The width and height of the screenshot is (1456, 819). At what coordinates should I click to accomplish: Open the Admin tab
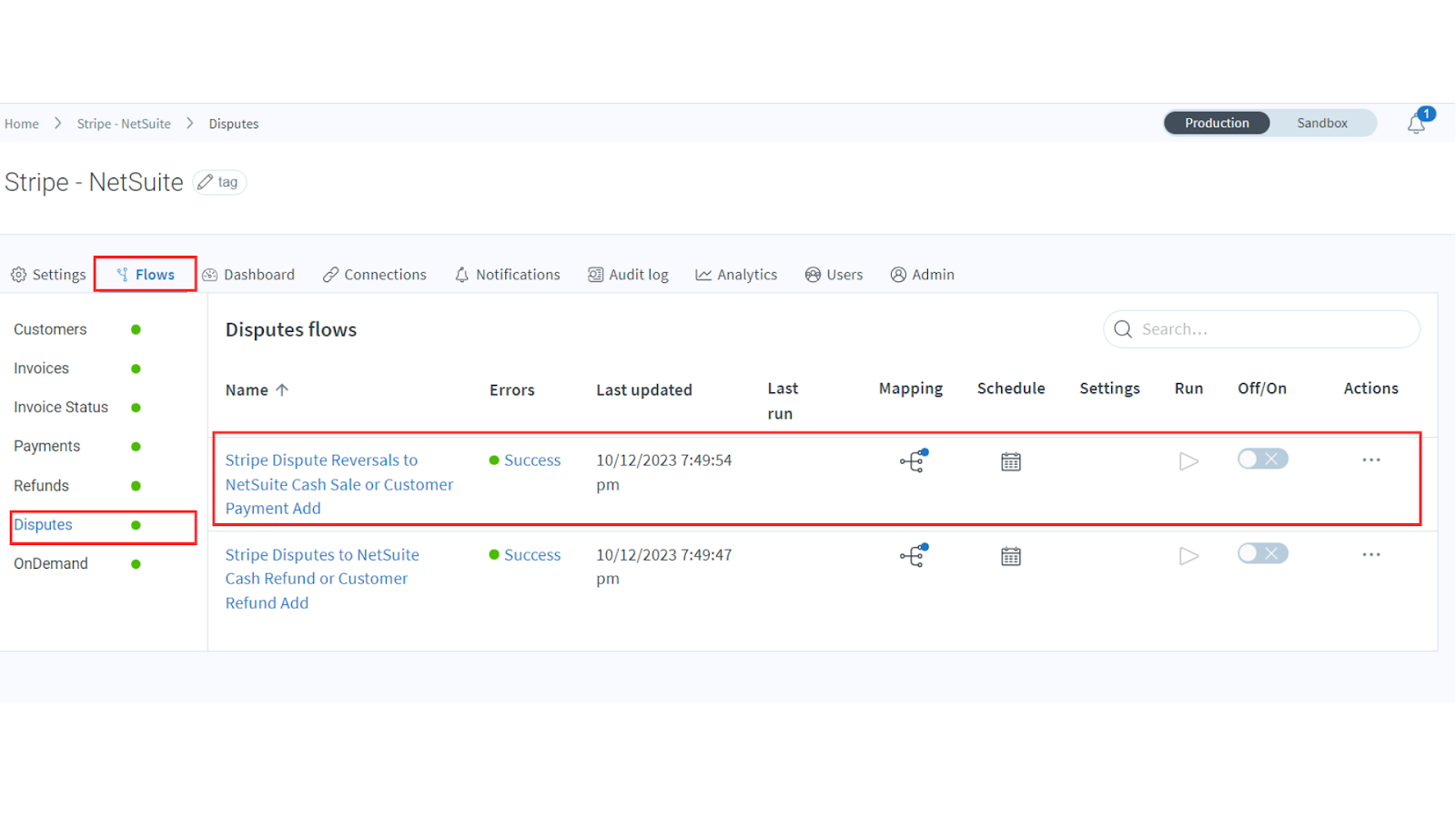point(922,275)
